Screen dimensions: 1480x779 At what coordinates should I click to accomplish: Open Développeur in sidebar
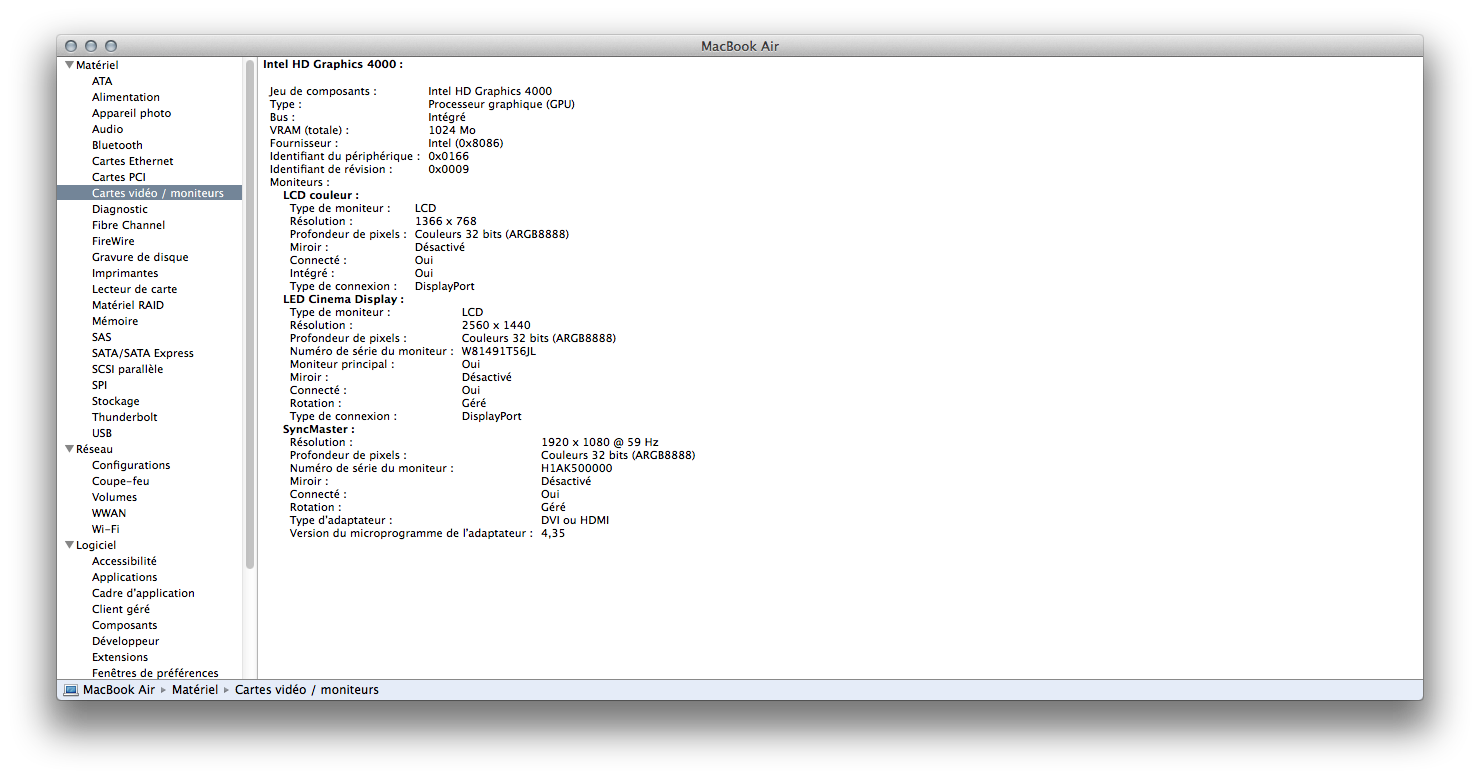point(126,641)
